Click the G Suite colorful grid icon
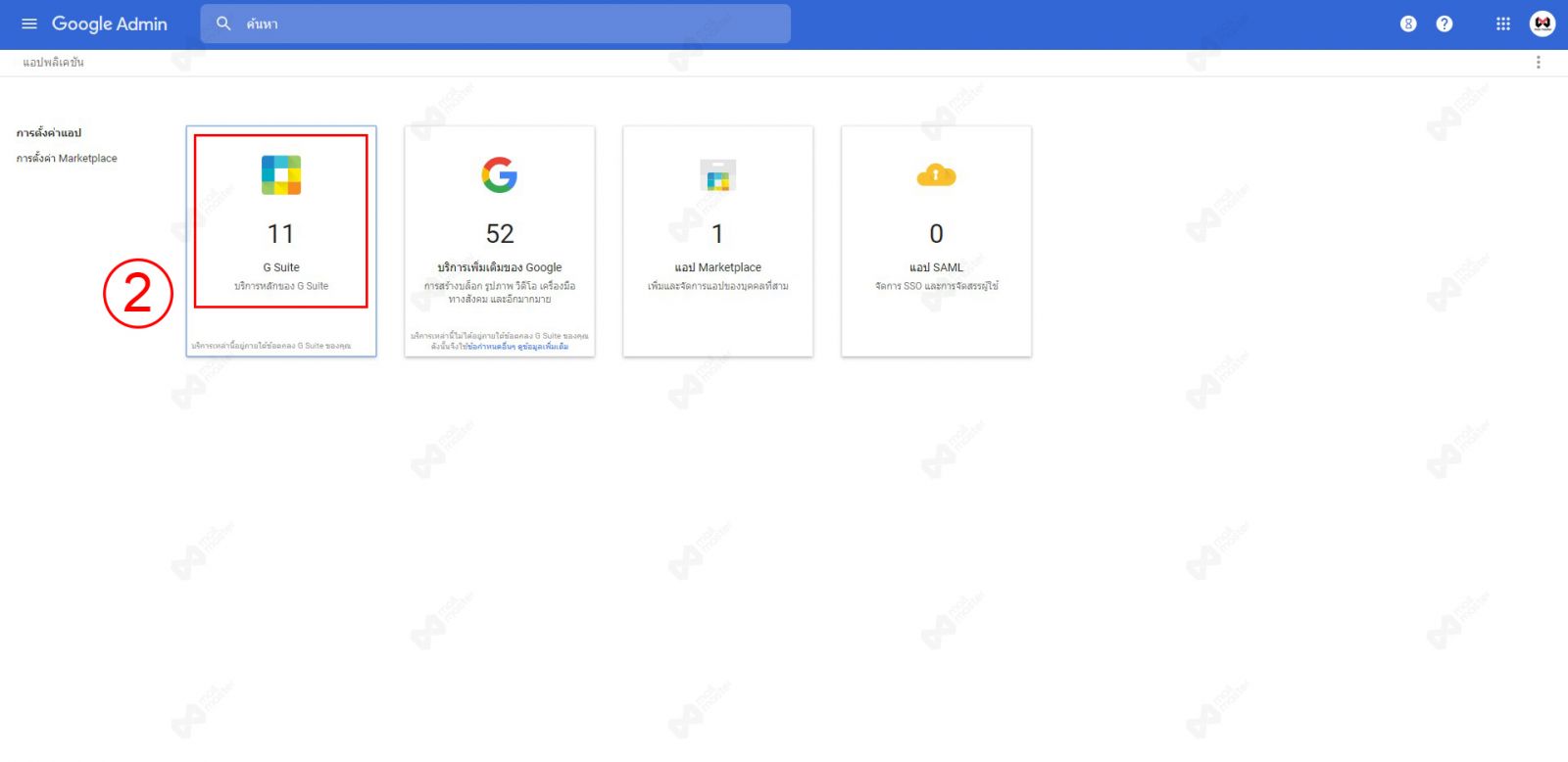This screenshot has height=762, width=1568. pos(281,175)
